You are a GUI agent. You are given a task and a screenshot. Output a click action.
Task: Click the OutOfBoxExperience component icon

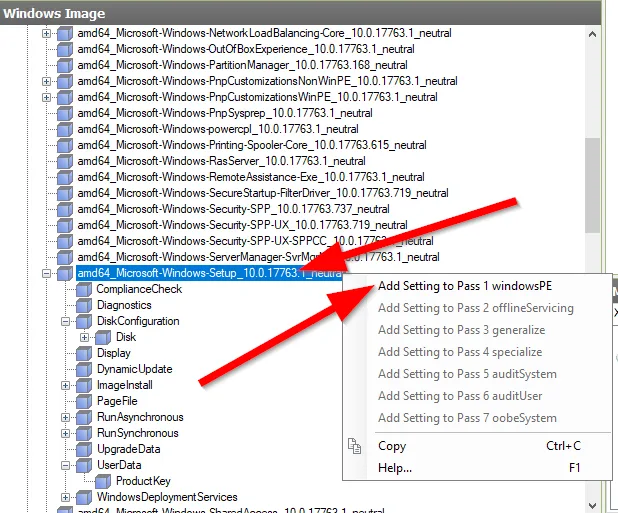[x=65, y=49]
